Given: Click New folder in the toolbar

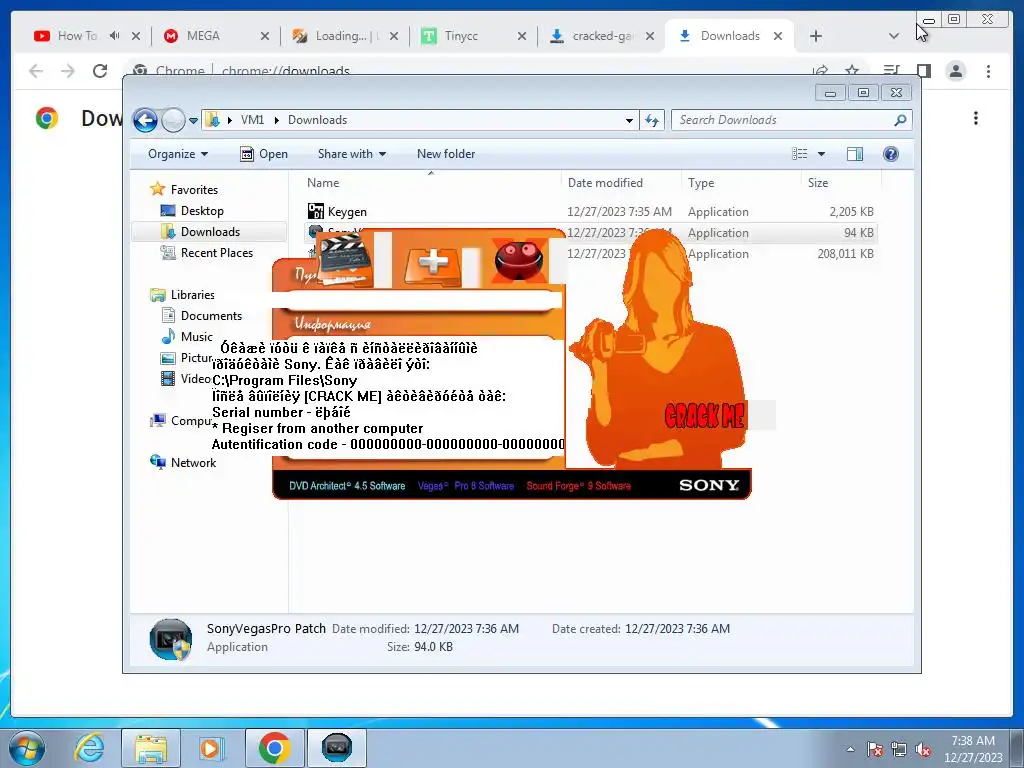Looking at the screenshot, I should [x=446, y=154].
